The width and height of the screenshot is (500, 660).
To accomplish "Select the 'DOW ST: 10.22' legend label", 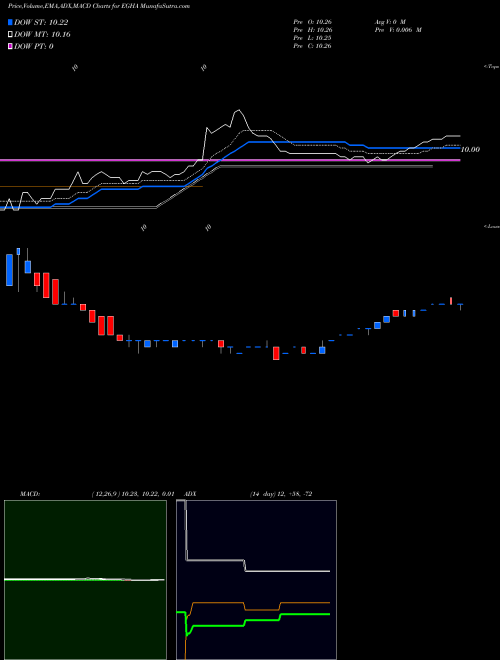I will (x=41, y=22).
